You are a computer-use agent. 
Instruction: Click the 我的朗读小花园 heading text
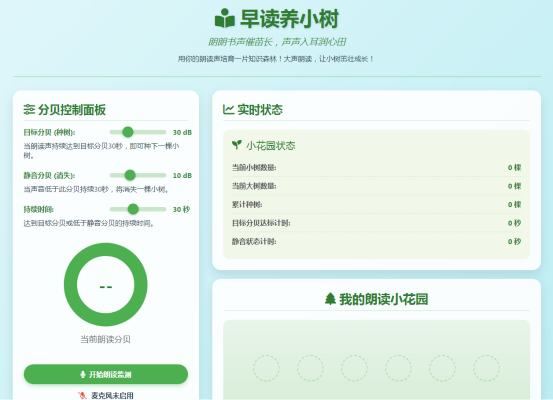(x=384, y=299)
